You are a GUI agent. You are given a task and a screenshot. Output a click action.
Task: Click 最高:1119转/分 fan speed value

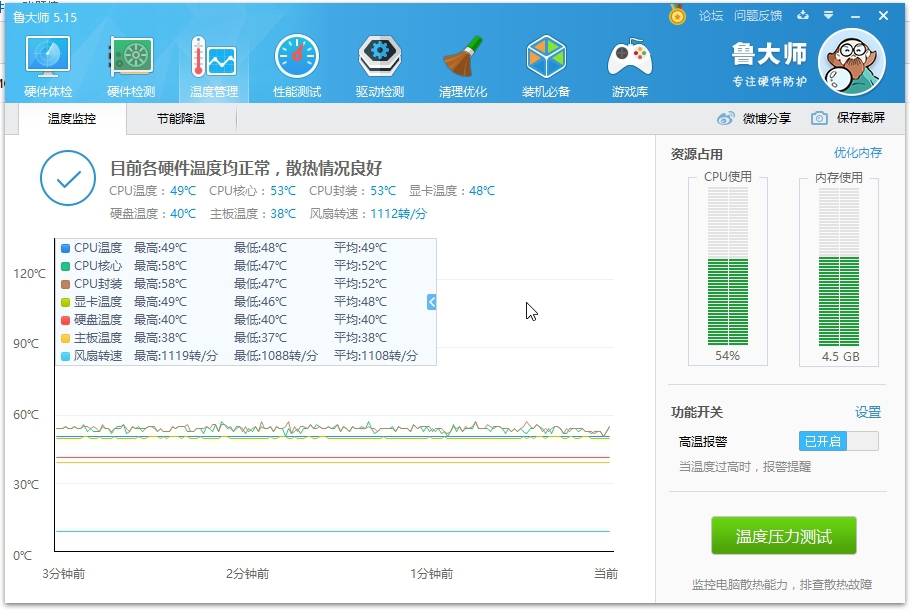[175, 356]
